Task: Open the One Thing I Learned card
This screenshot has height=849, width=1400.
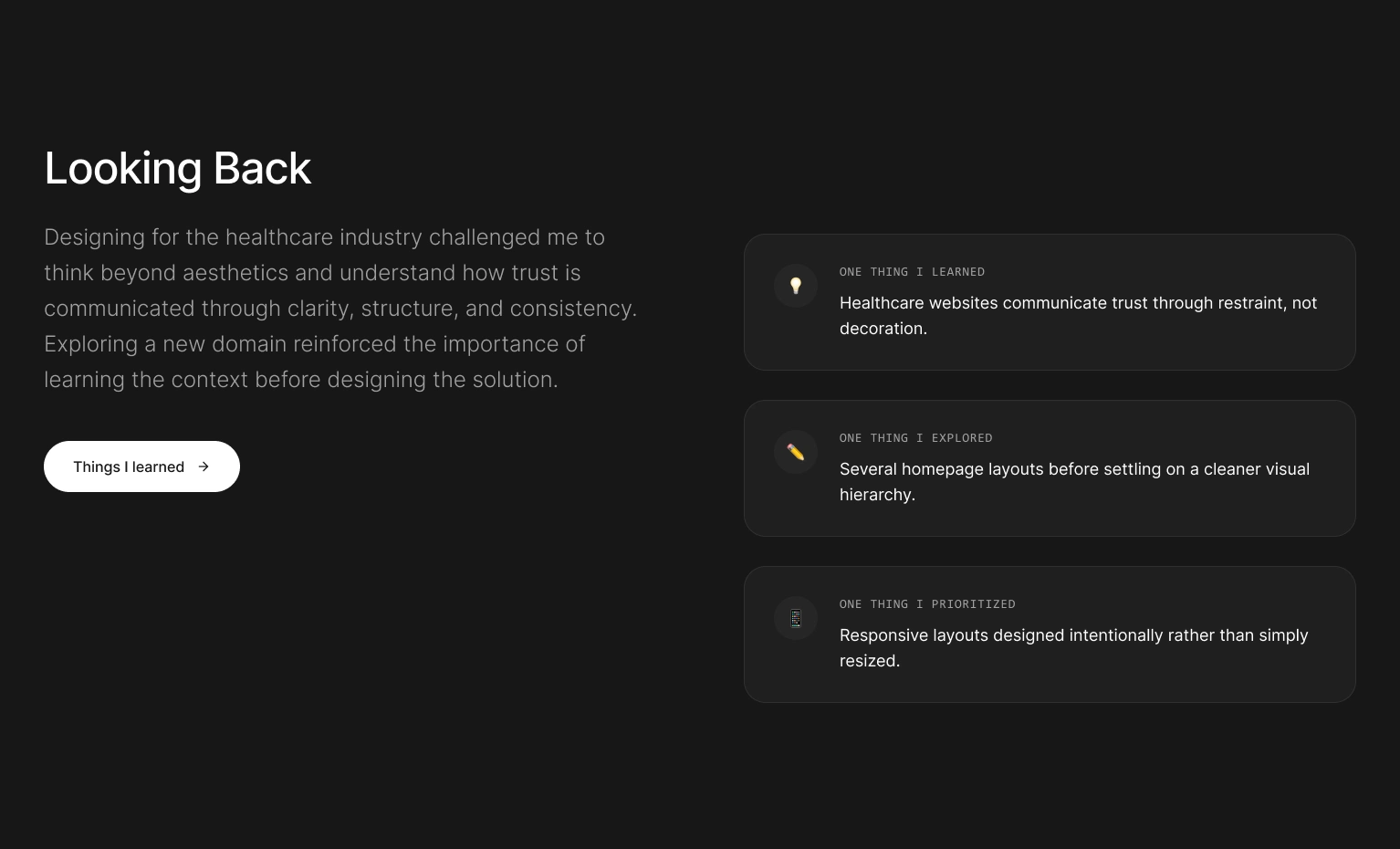Action: [1050, 302]
